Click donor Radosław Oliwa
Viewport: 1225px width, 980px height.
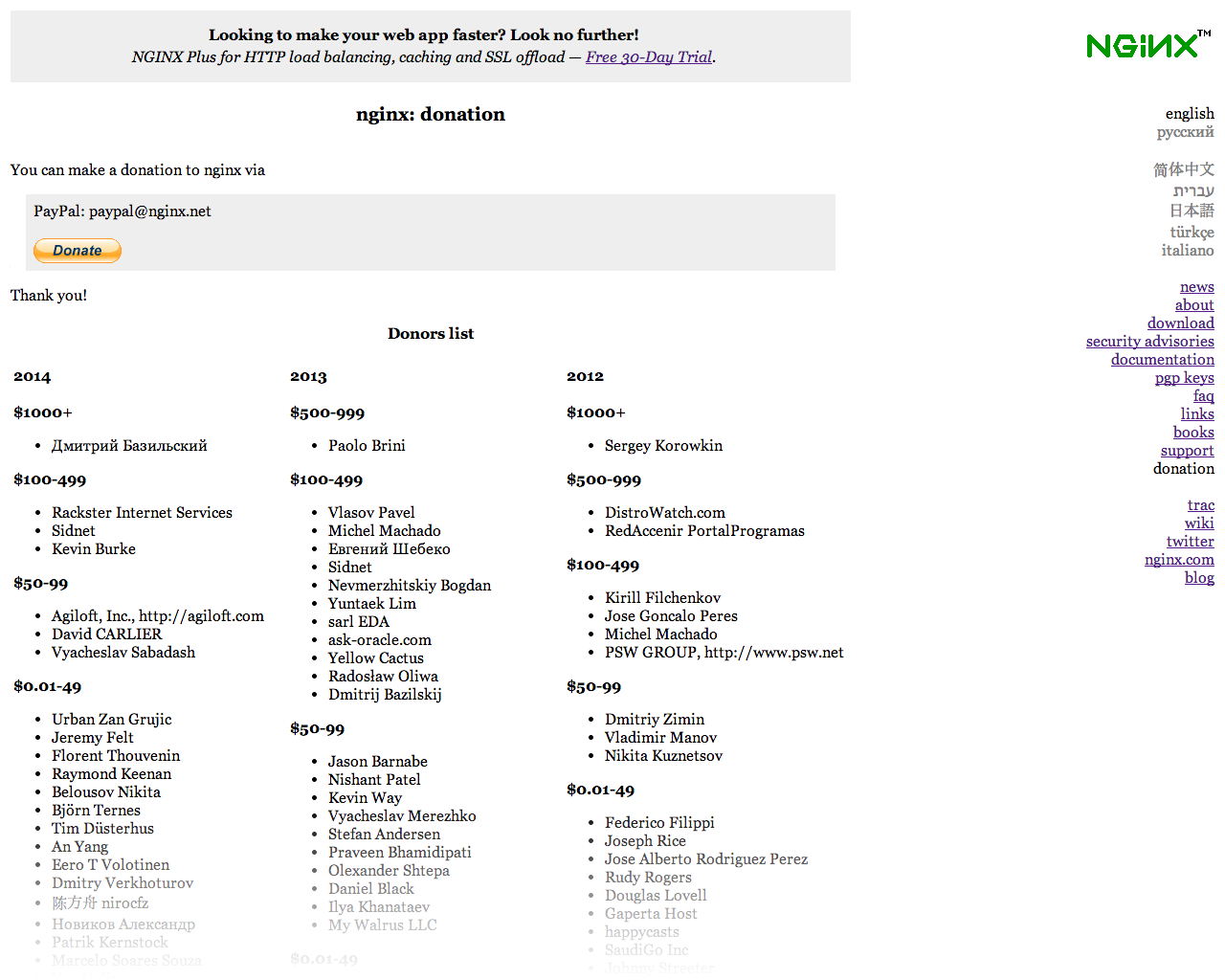[383, 677]
